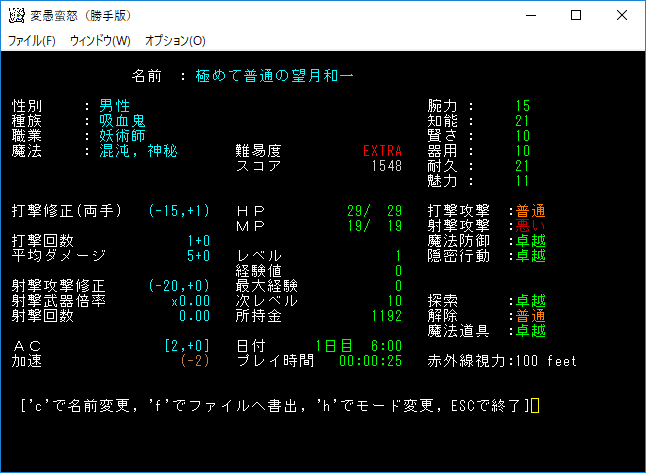Click the class value 妖術師
This screenshot has width=646, height=473.
[122, 136]
